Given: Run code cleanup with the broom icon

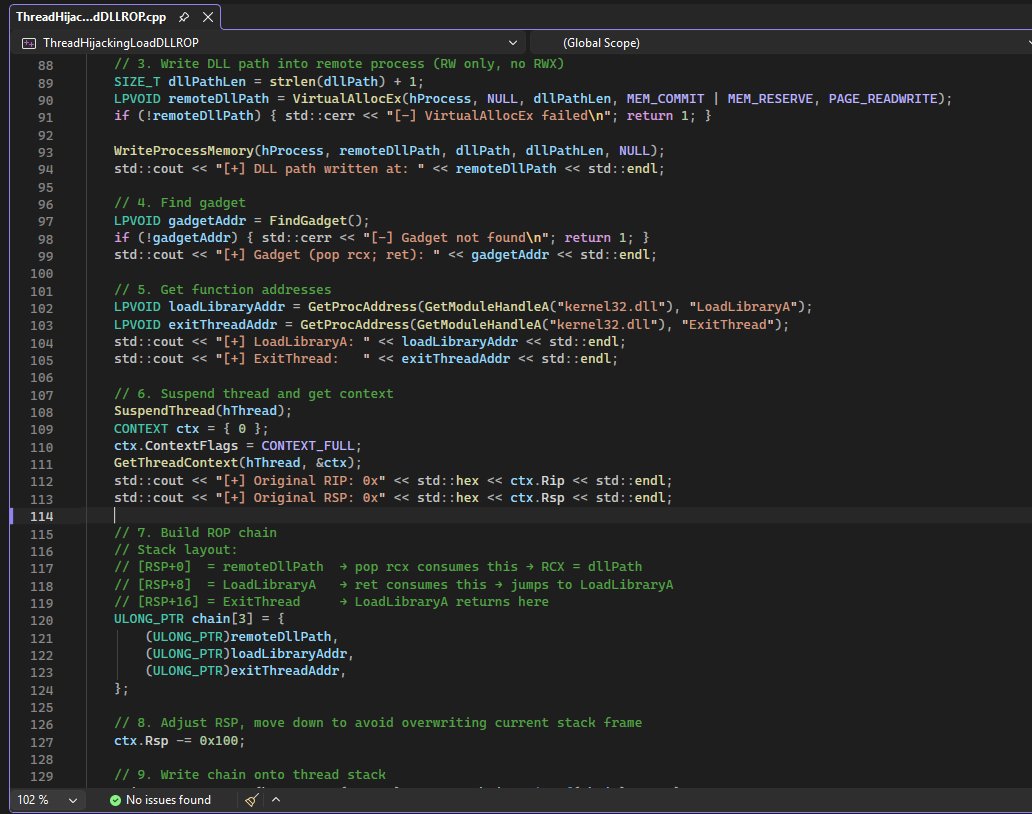Looking at the screenshot, I should coord(251,800).
